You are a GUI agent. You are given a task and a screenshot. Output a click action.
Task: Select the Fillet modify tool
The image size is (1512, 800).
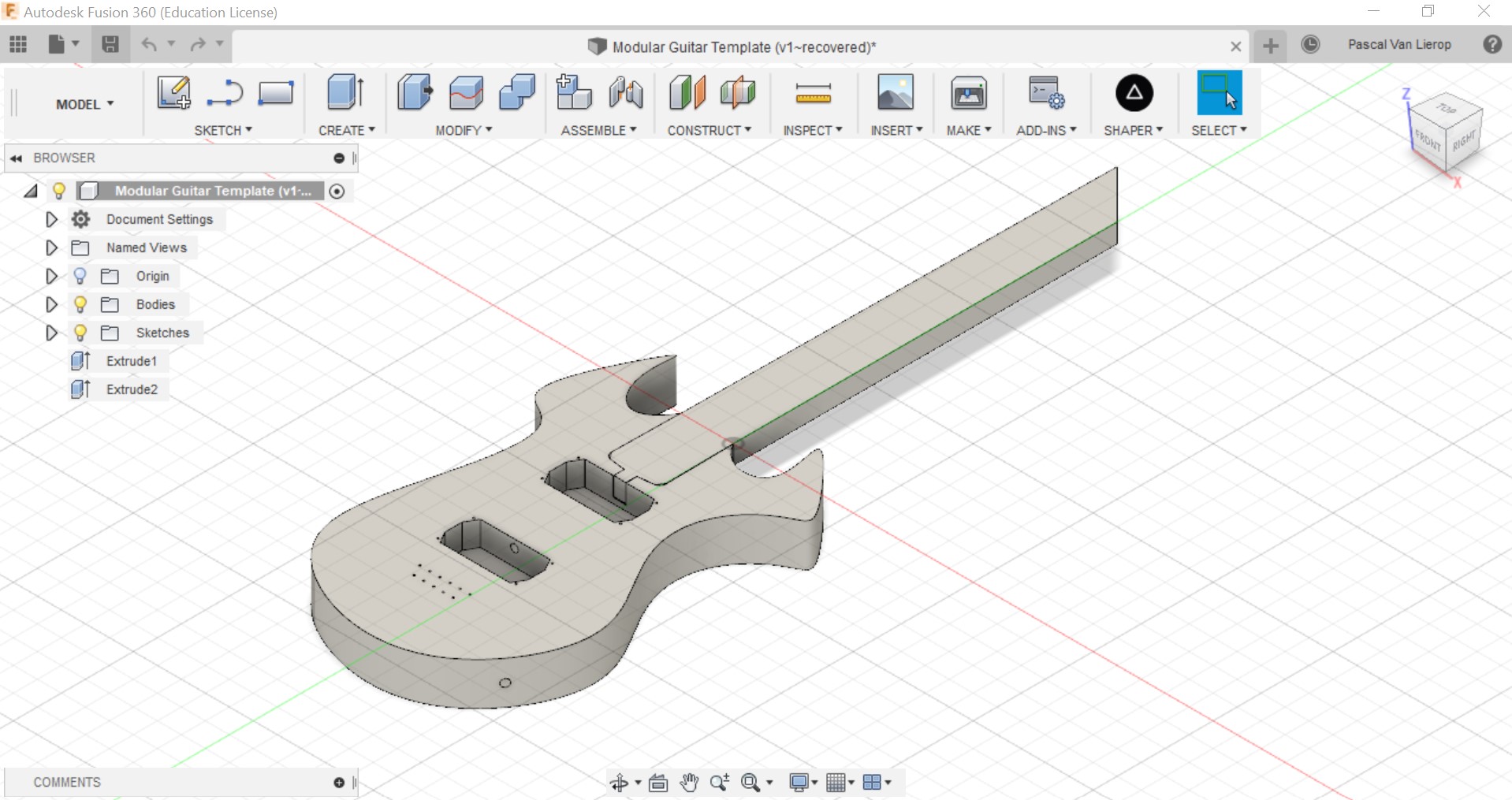pos(467,93)
